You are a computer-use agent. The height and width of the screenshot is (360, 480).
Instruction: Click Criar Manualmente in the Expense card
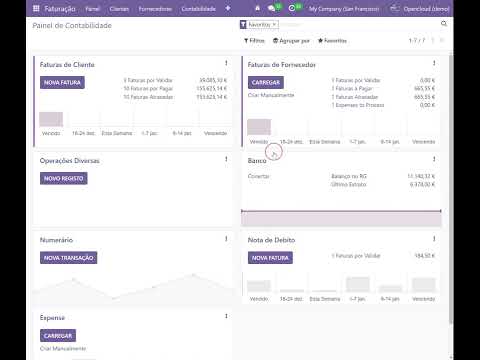click(x=63, y=349)
